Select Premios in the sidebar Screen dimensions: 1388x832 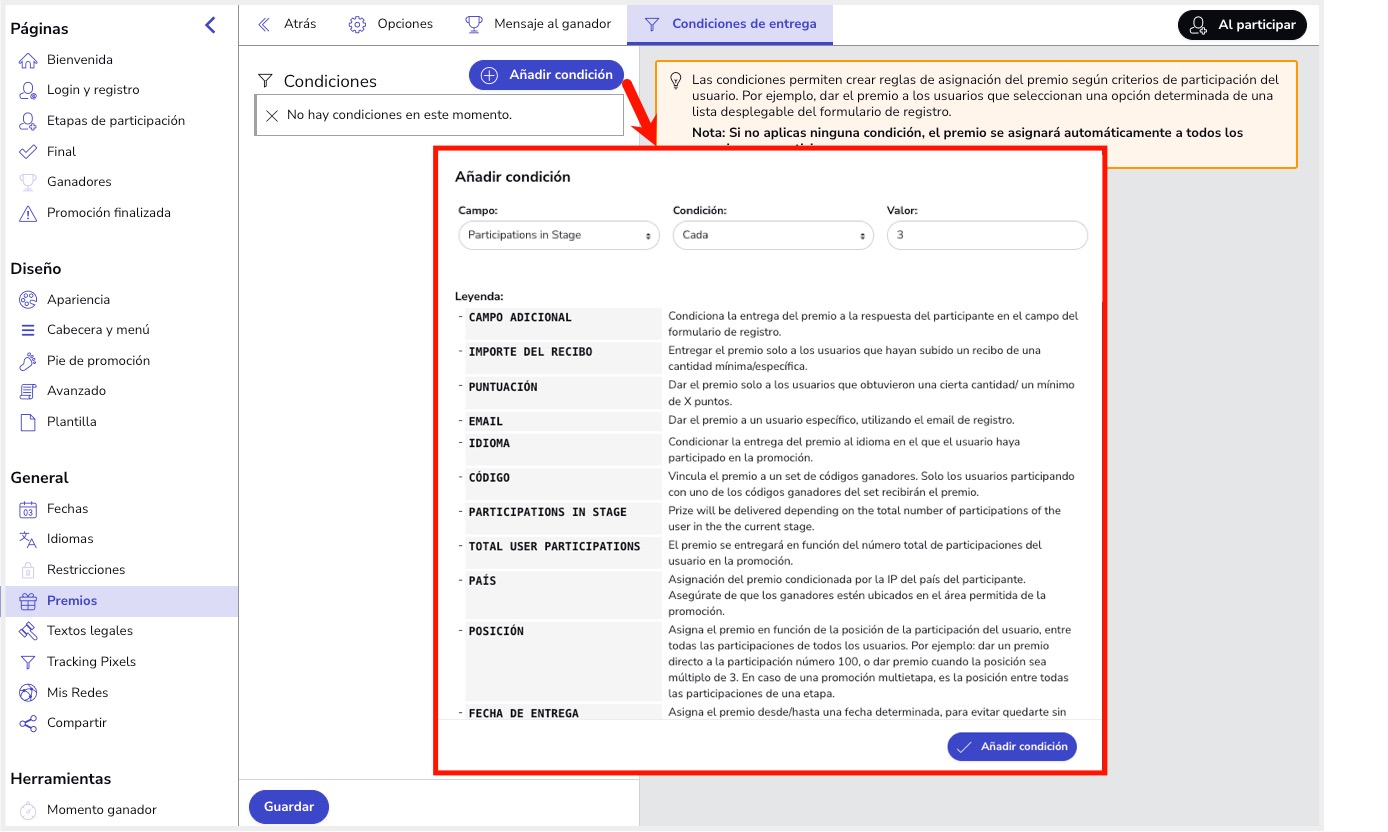click(122, 601)
